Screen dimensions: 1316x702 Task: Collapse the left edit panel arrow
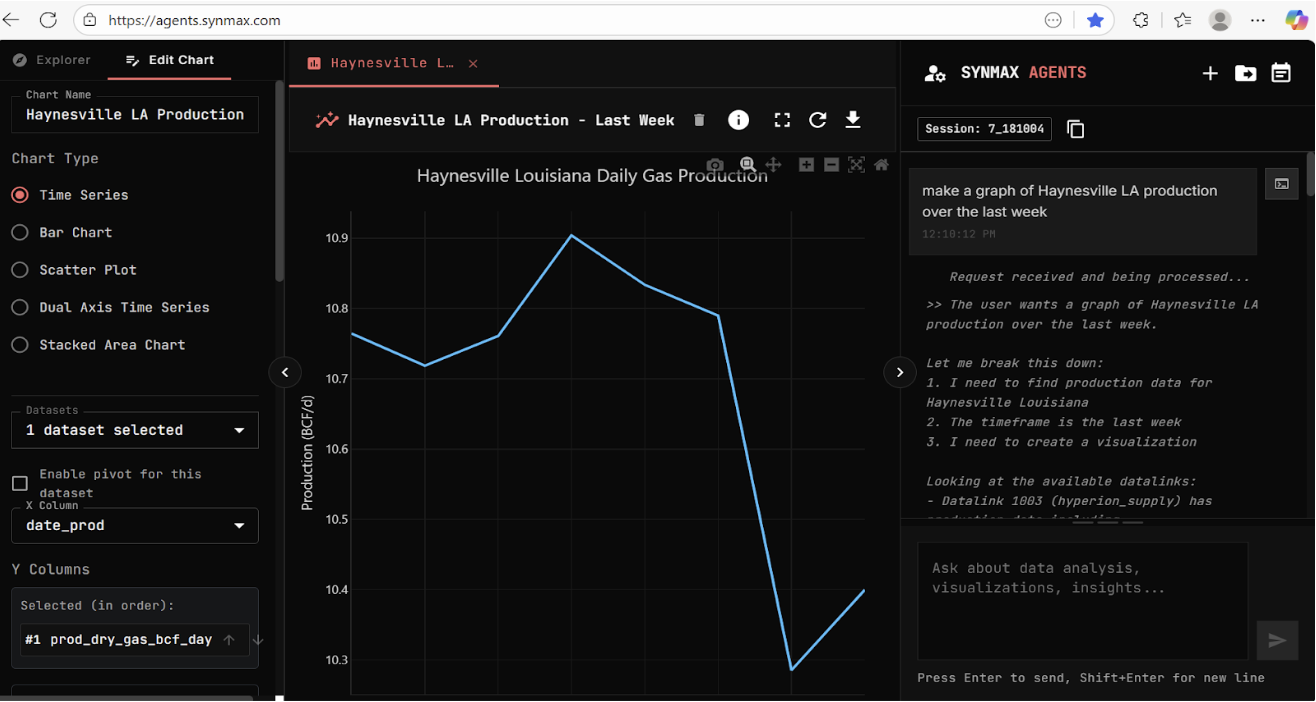(285, 372)
